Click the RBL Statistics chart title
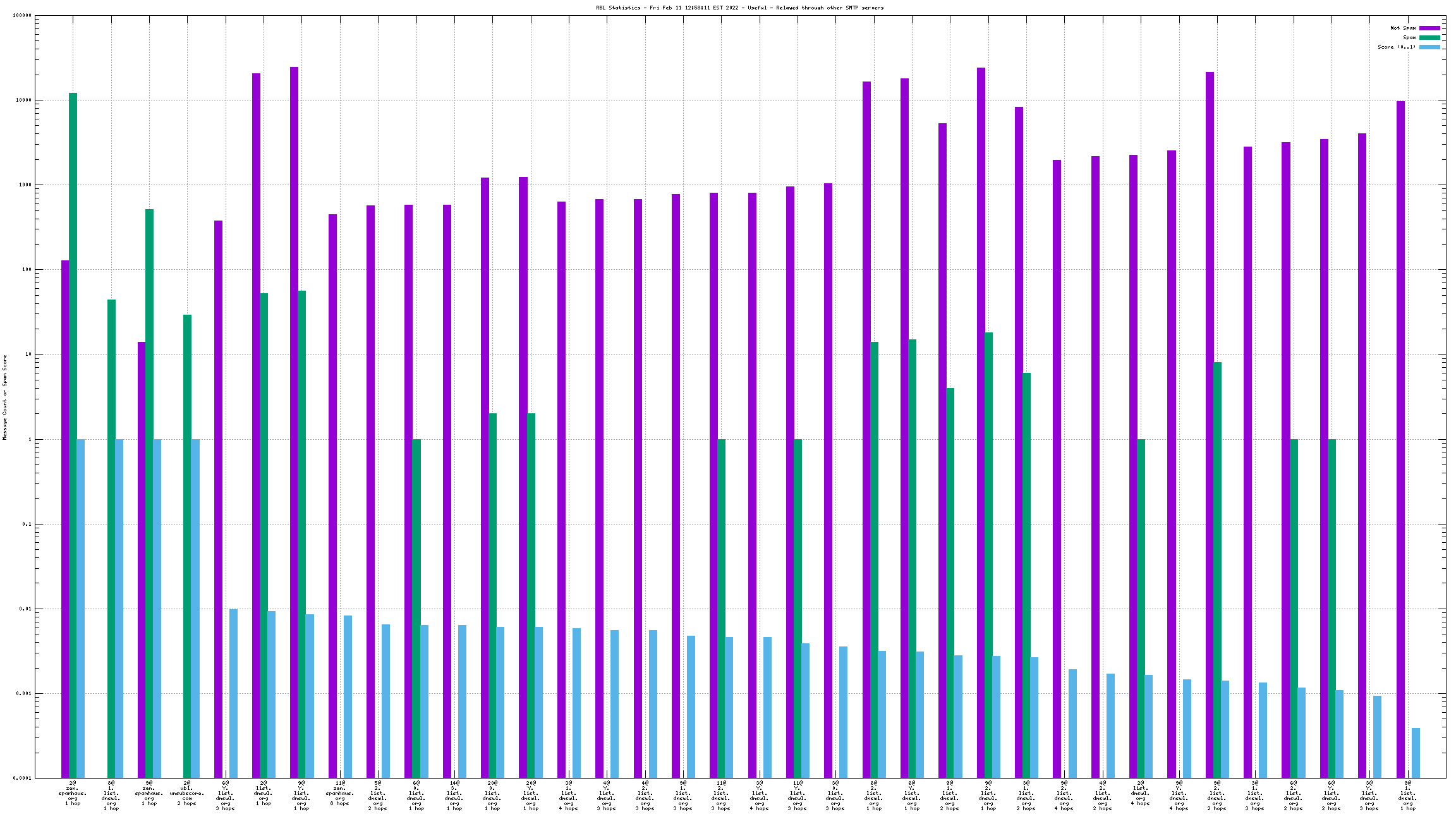 pyautogui.click(x=739, y=8)
